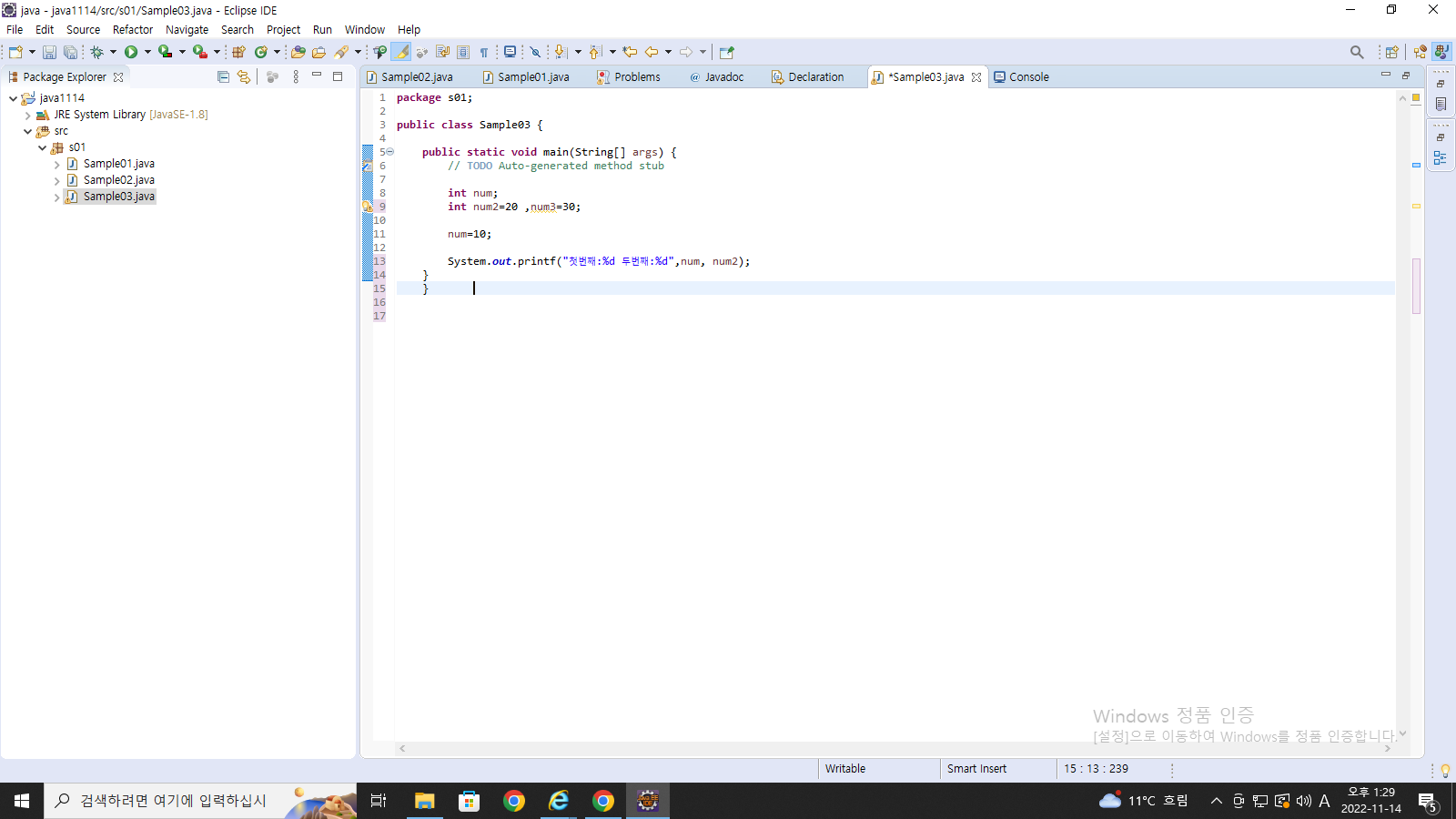Click the Open Terminal monitor icon
The image size is (1456, 819).
pyautogui.click(x=511, y=52)
